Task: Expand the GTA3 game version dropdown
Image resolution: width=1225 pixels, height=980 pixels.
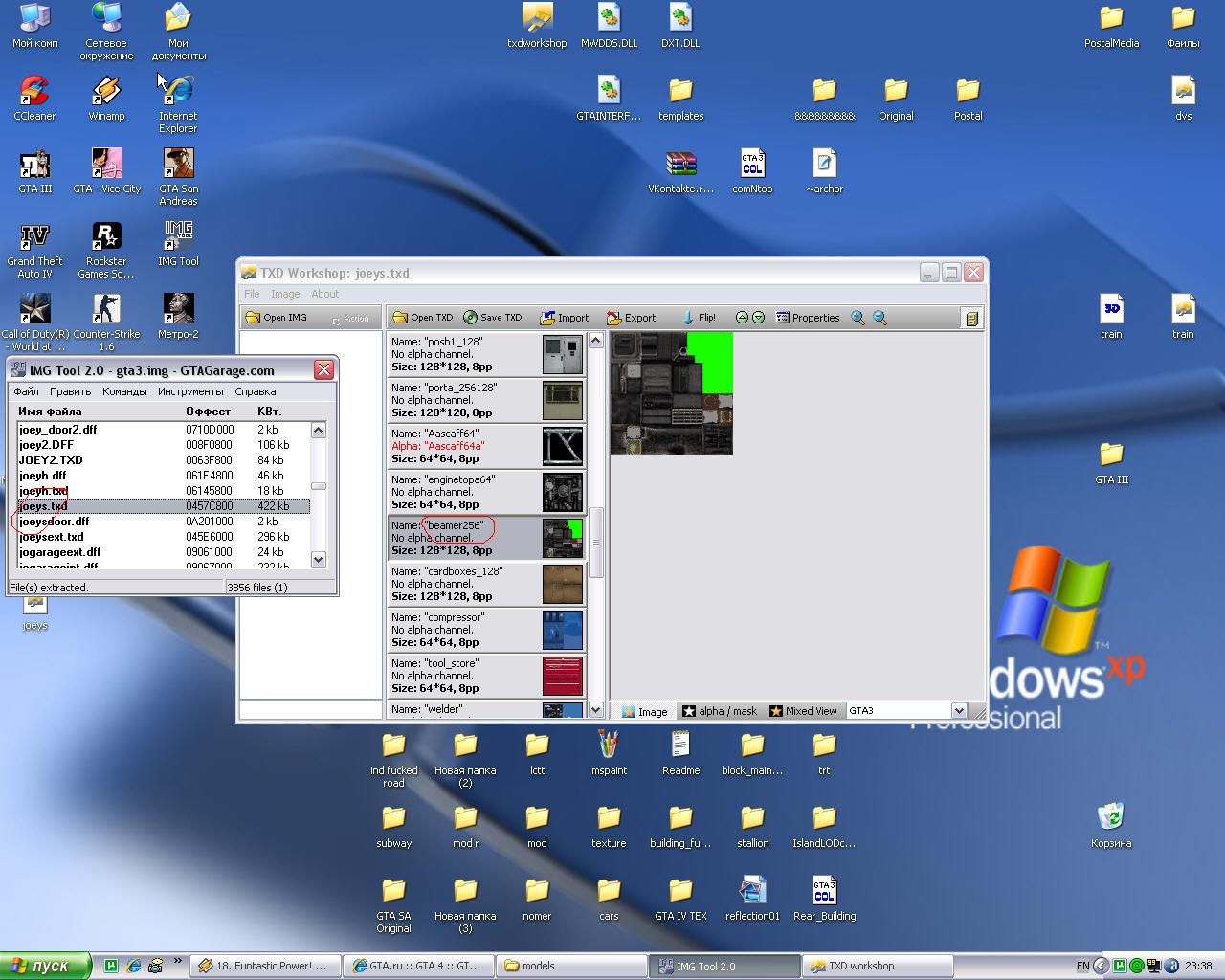Action: click(958, 711)
